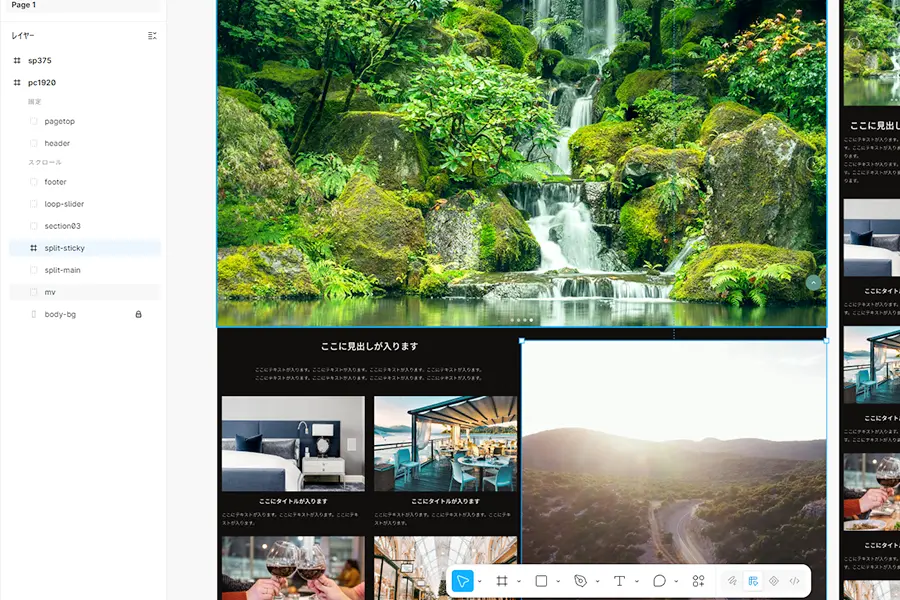
Task: Click description paragraph below main heading
Action: coord(369,374)
